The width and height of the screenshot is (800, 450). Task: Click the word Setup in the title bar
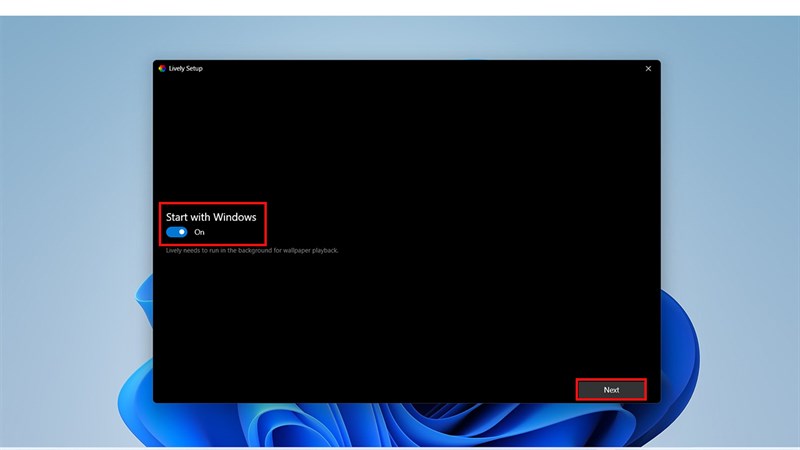194,68
